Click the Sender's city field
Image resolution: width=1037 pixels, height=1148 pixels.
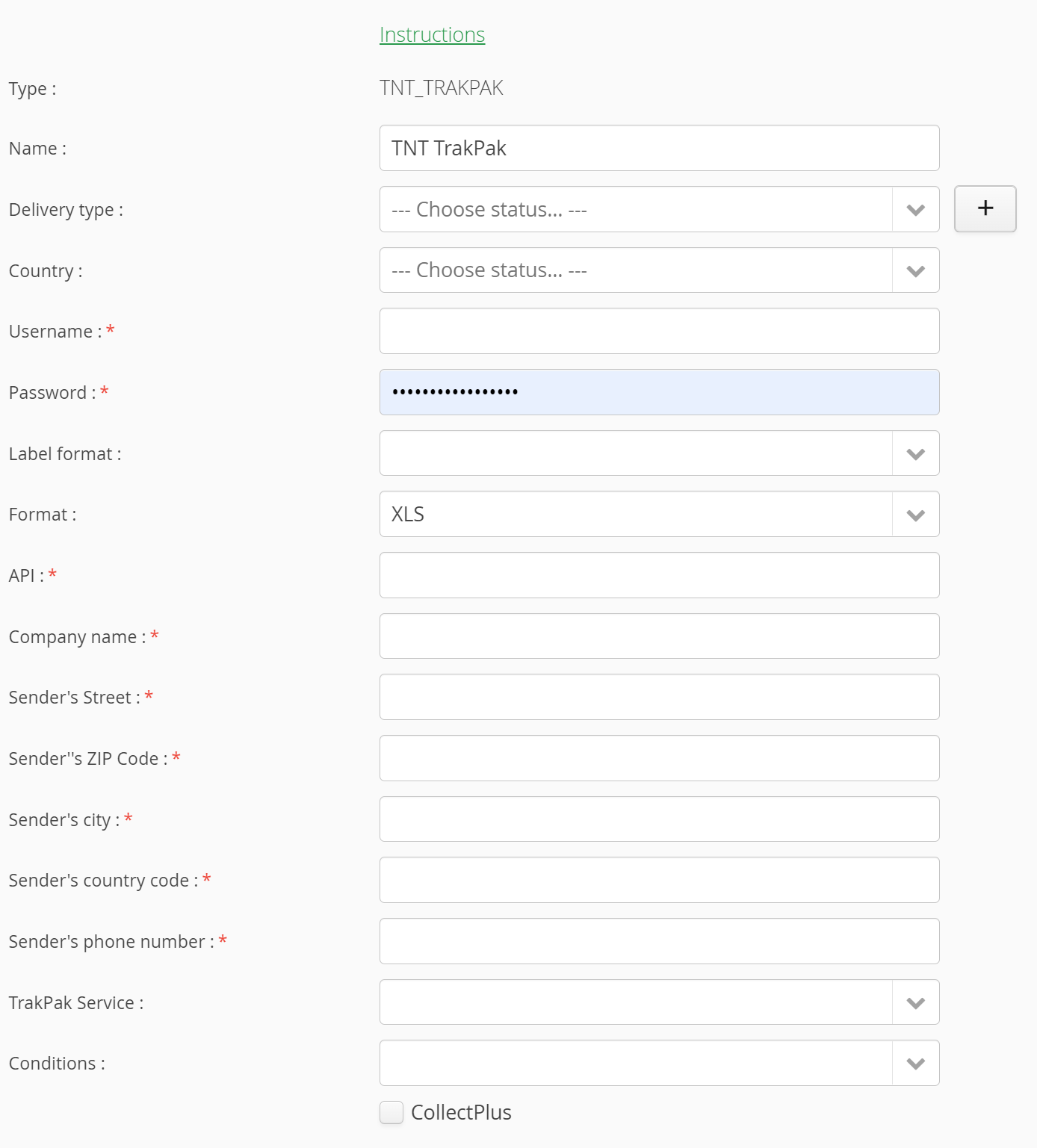(x=659, y=819)
